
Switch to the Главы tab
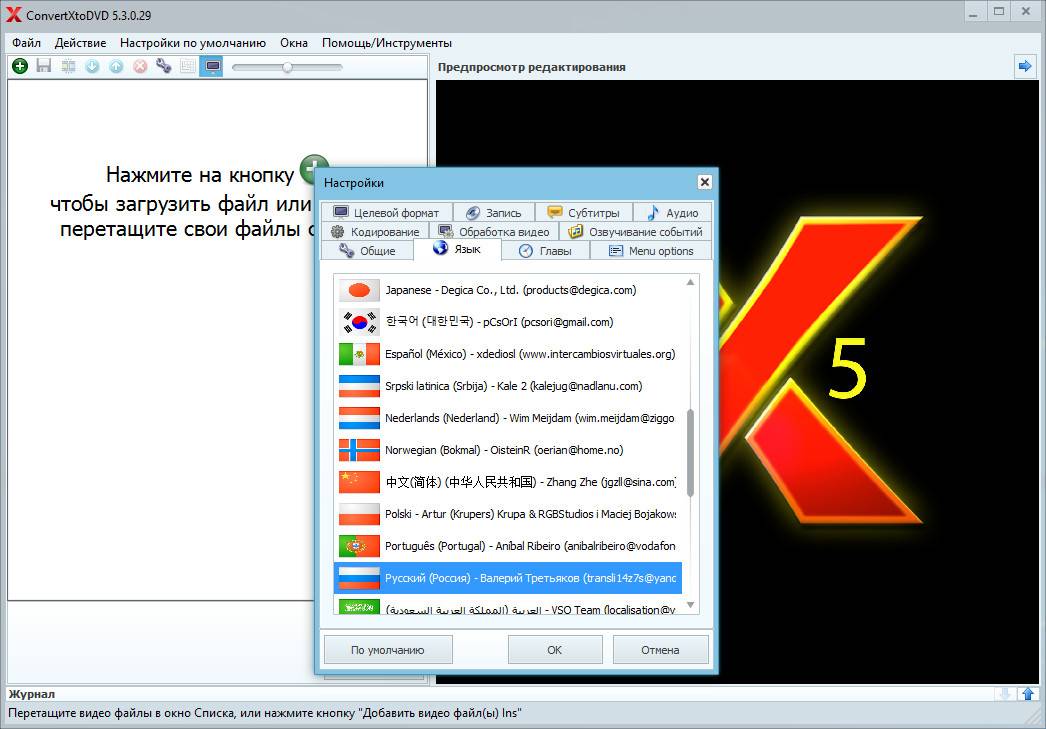coord(546,251)
